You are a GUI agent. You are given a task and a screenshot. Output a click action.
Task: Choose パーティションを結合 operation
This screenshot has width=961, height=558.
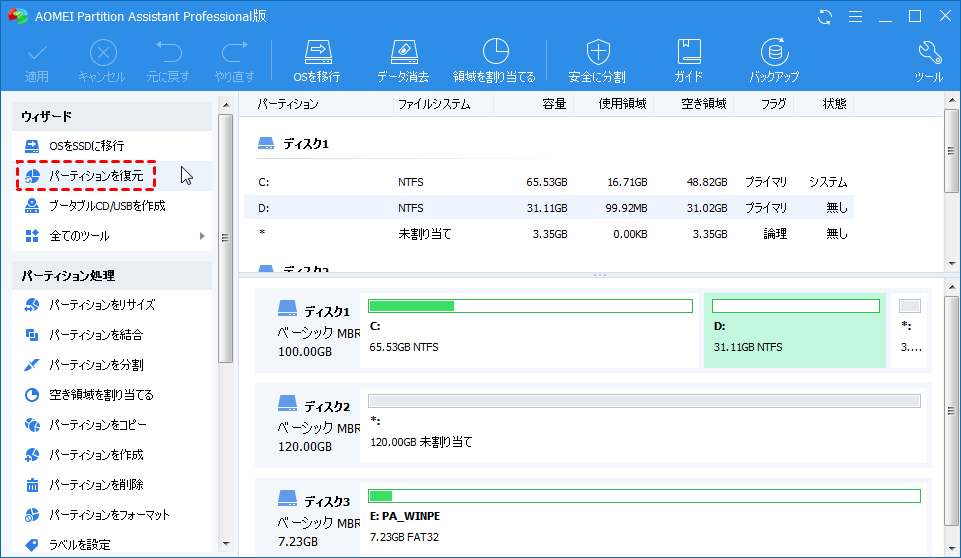click(x=112, y=335)
